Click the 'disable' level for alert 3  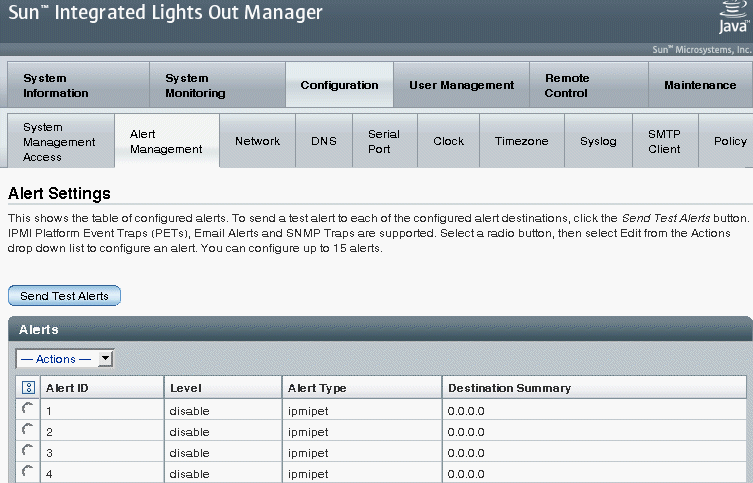point(189,453)
